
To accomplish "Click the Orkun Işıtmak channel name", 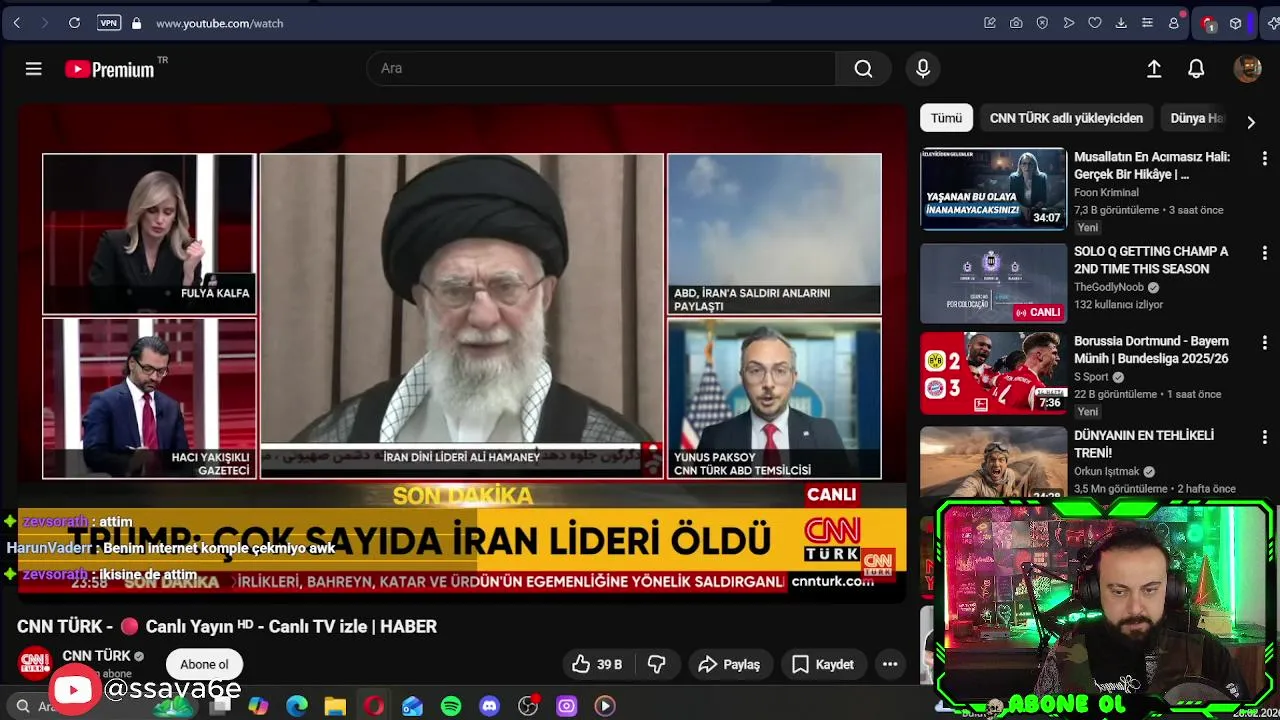I will pyautogui.click(x=1107, y=471).
